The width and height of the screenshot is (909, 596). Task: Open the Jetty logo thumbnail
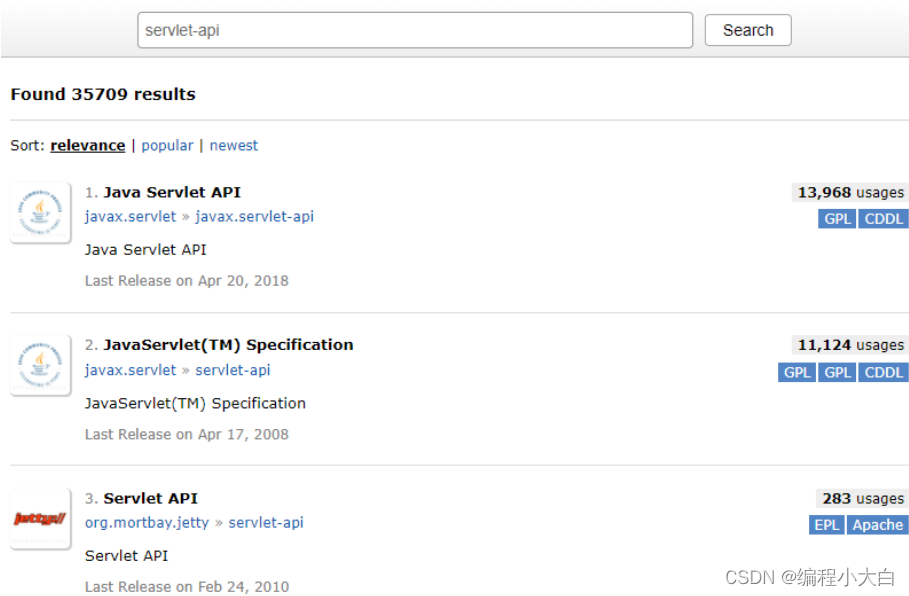pos(41,518)
